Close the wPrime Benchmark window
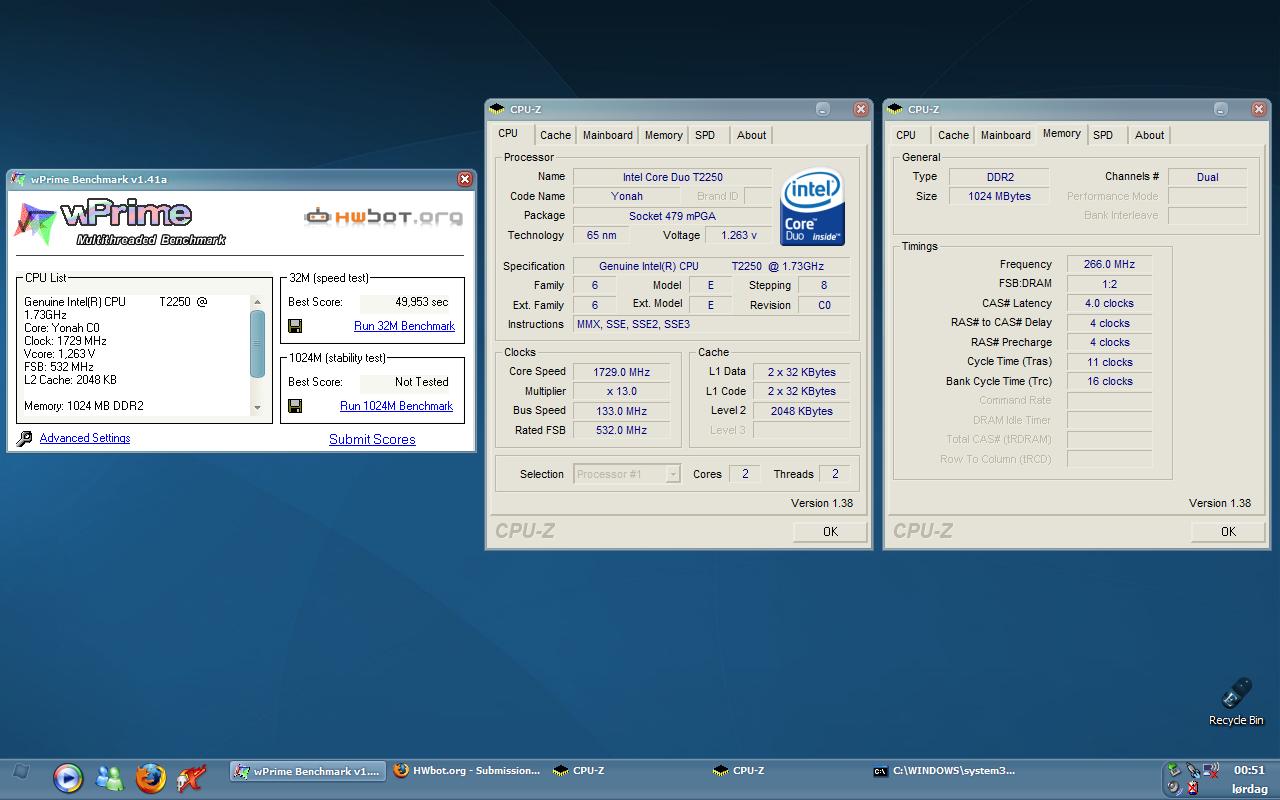Image resolution: width=1280 pixels, height=800 pixels. coord(465,179)
